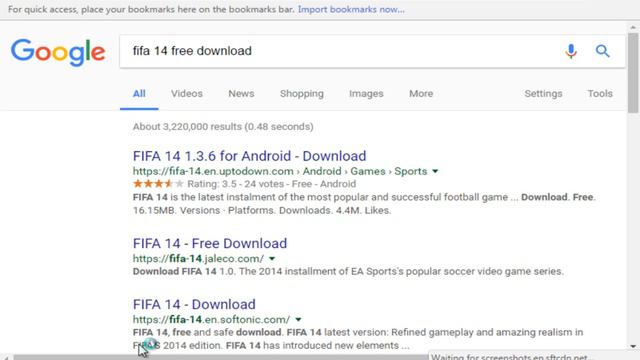Open the More search categories menu

coord(421,93)
